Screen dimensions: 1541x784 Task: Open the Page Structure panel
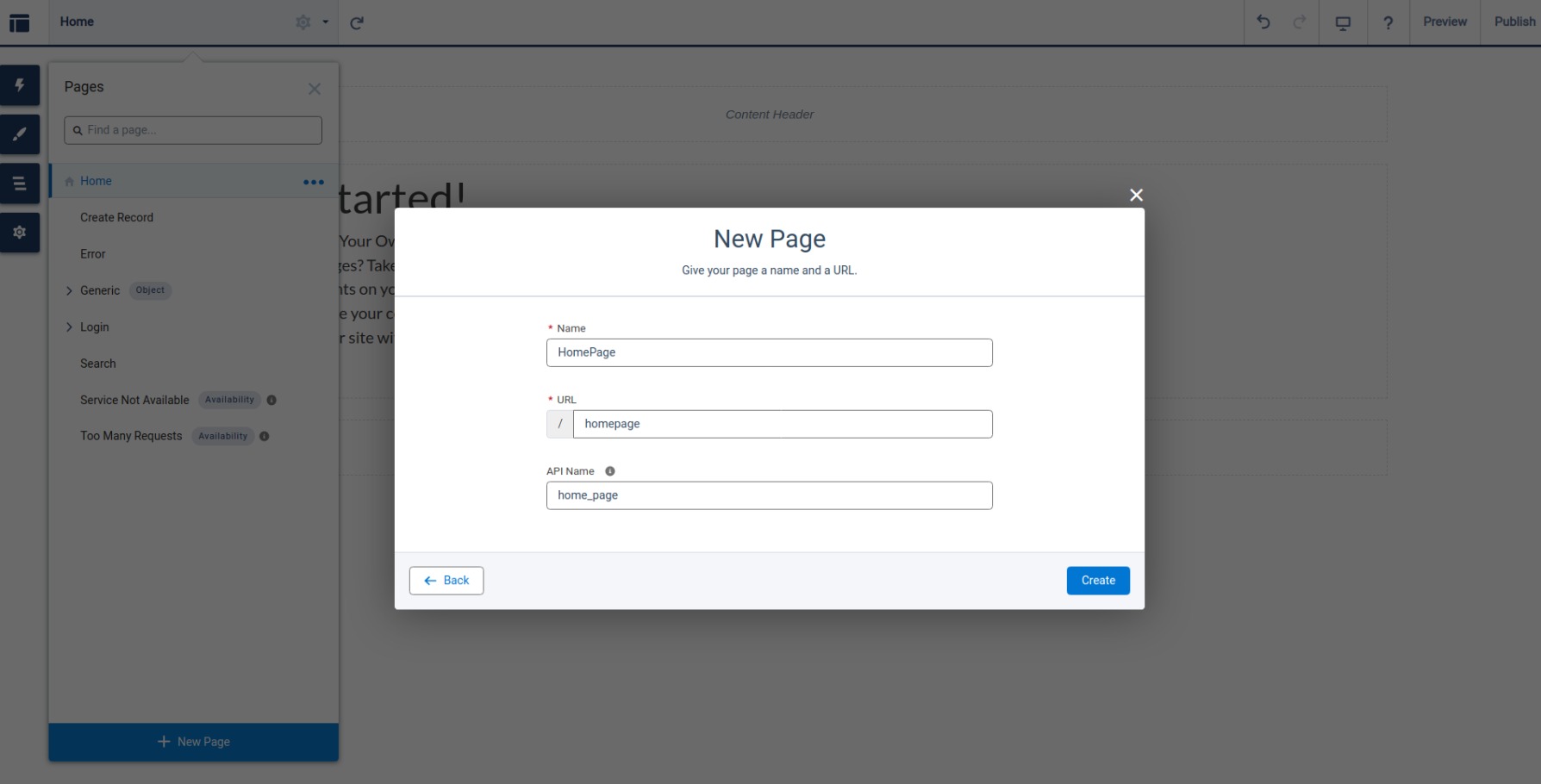(19, 183)
